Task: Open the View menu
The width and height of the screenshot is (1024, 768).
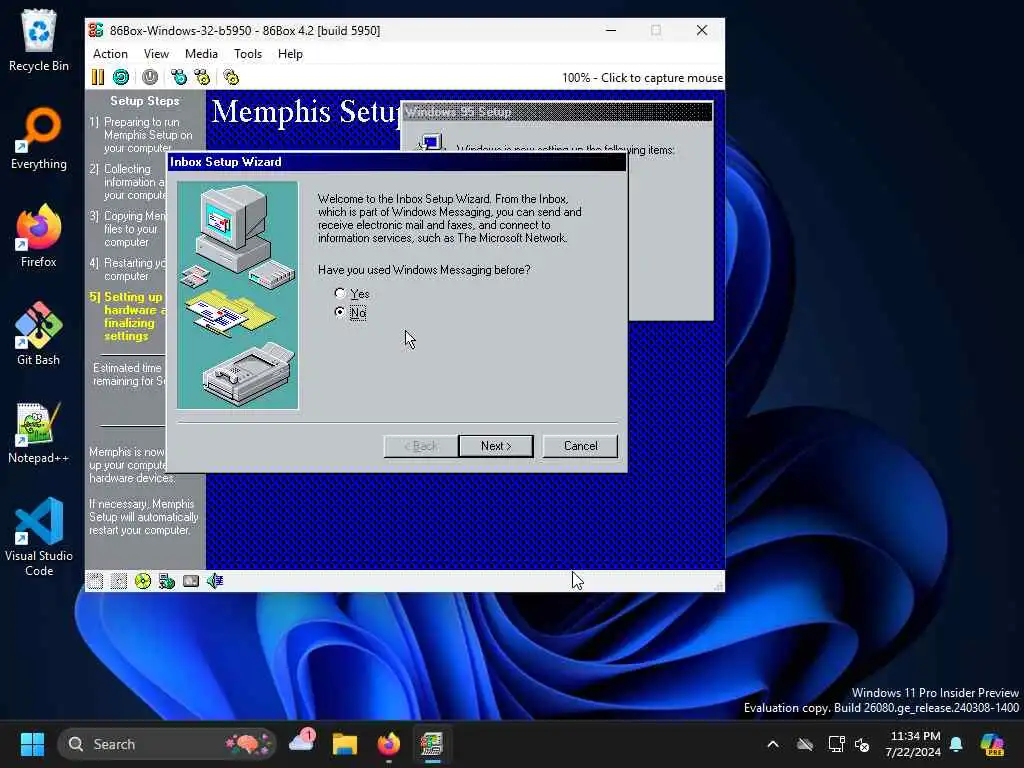Action: point(156,54)
